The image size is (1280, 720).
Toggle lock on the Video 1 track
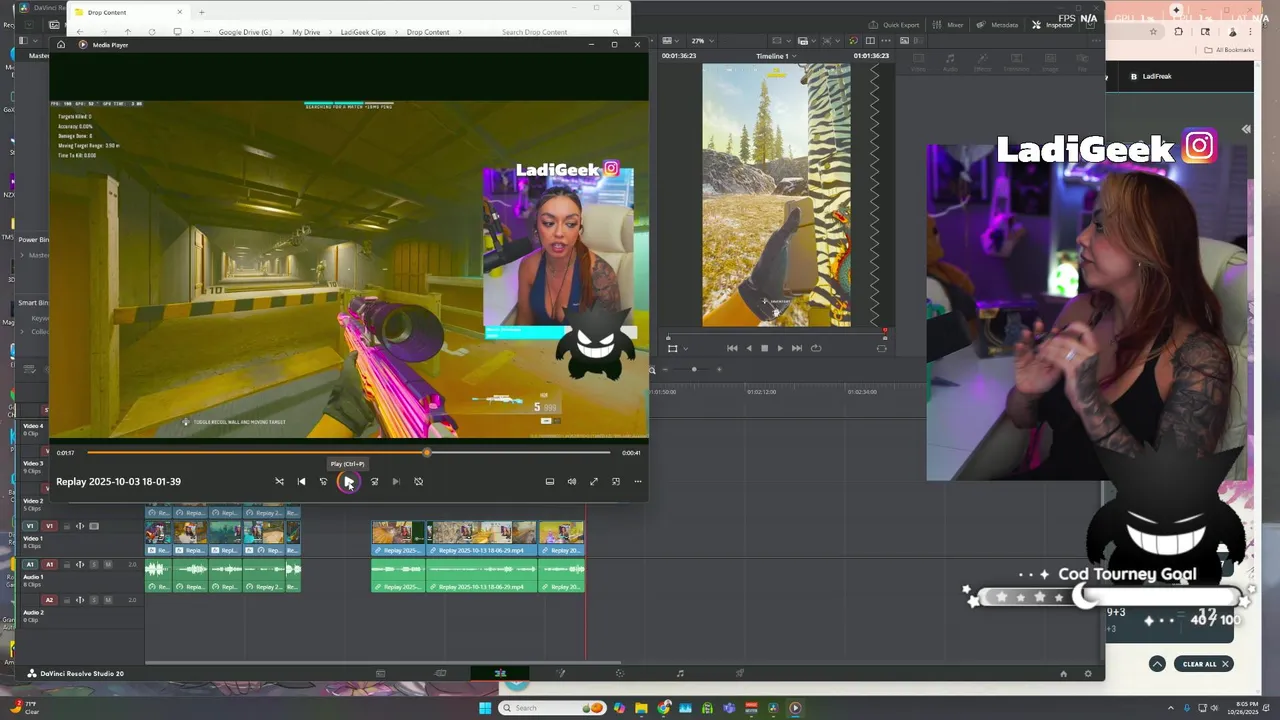[66, 526]
